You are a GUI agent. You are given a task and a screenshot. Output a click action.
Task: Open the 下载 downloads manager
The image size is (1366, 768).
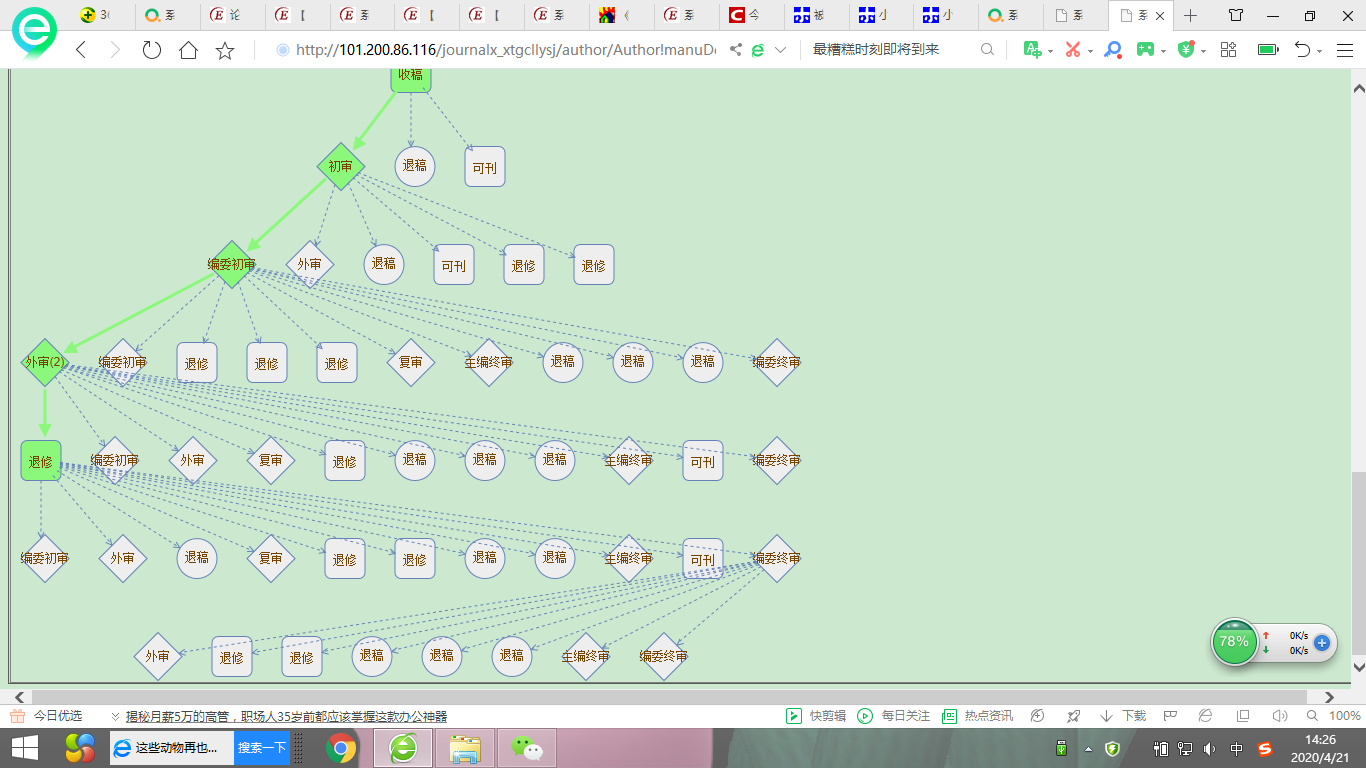pos(1123,716)
